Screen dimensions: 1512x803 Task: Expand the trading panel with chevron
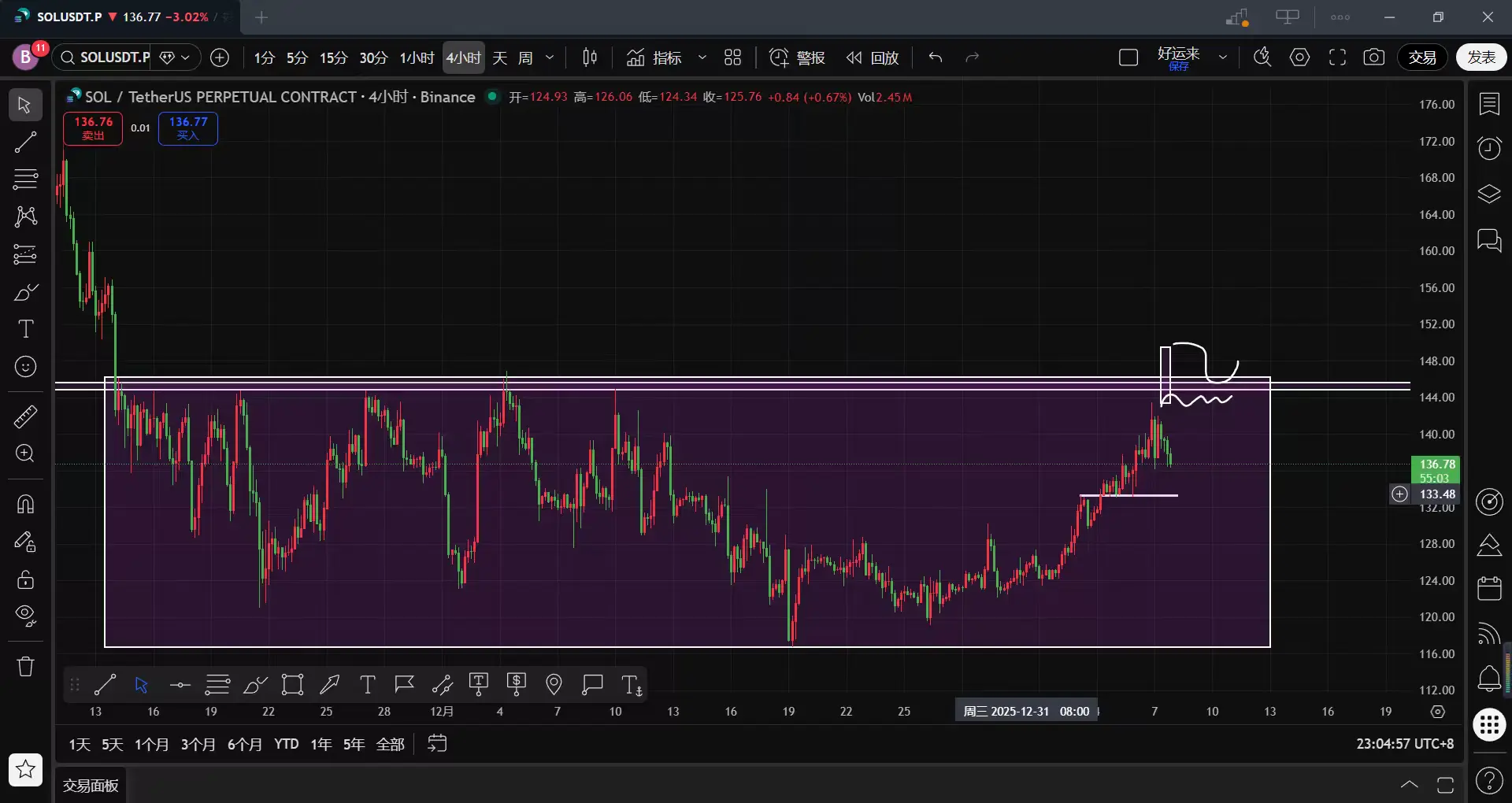1410,785
